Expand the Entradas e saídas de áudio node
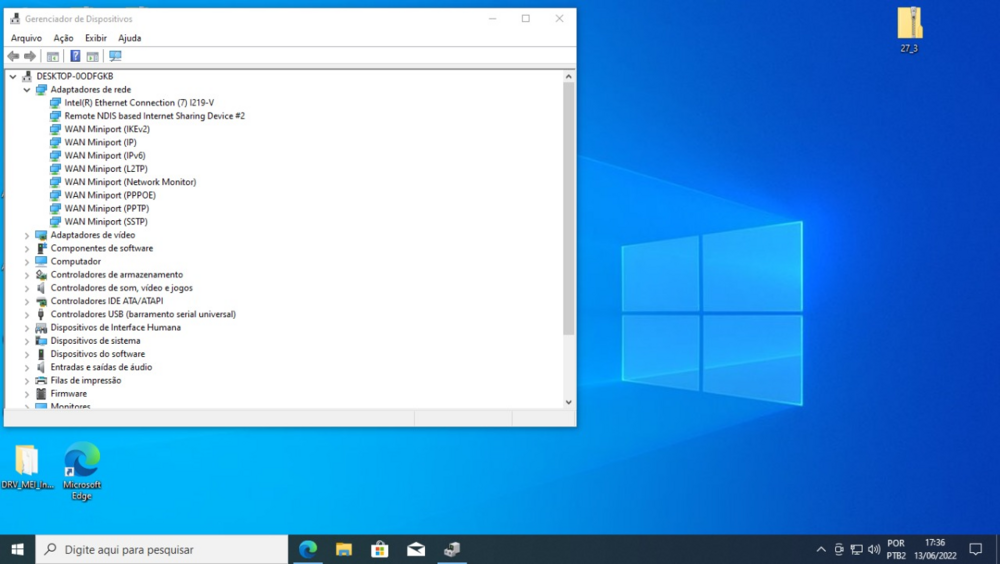1000x564 pixels. pyautogui.click(x=27, y=367)
